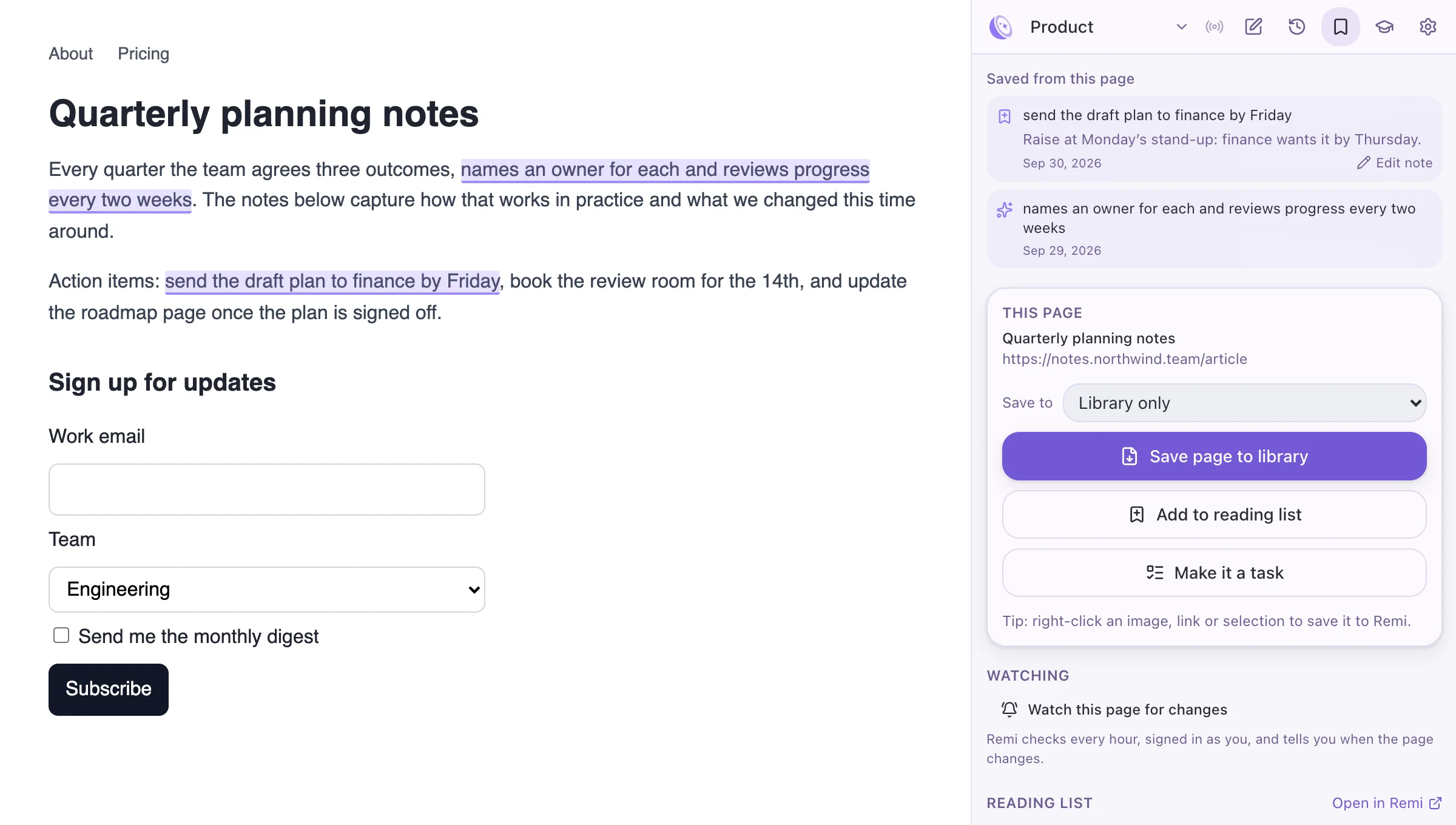
Task: Click the 'Sep 29, 2026' date
Action: tap(1062, 251)
